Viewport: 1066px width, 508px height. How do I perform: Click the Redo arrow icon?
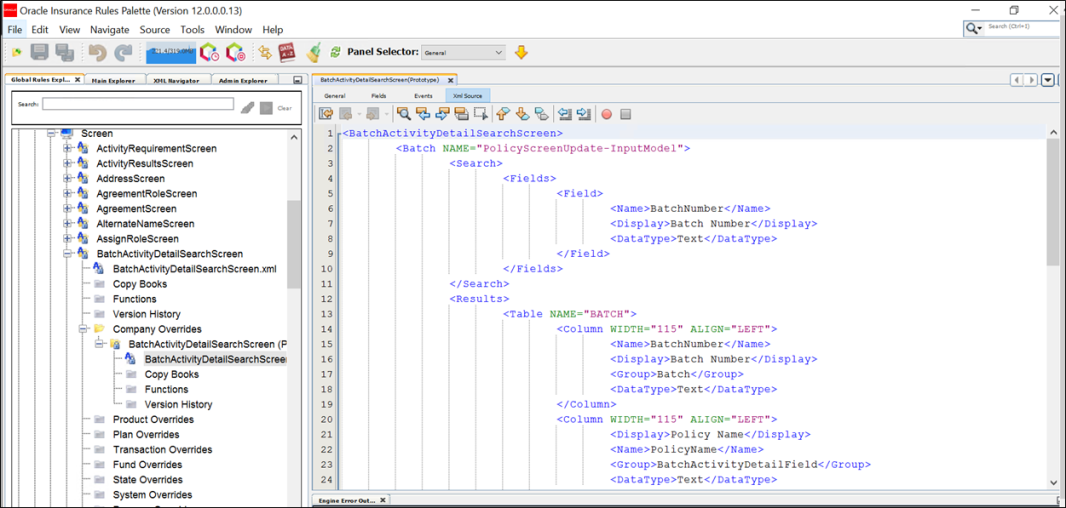click(x=123, y=52)
